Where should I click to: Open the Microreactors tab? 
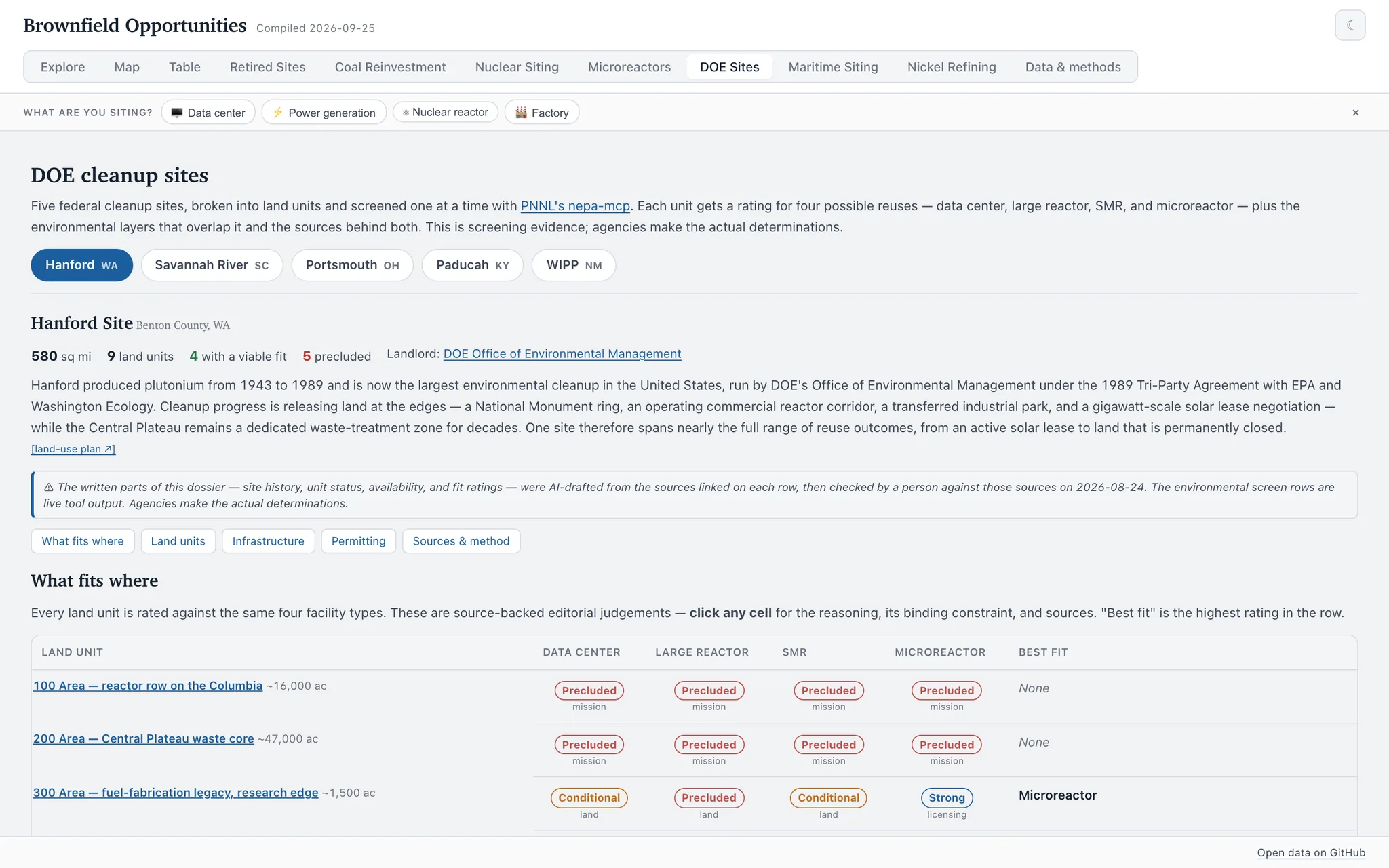629,67
